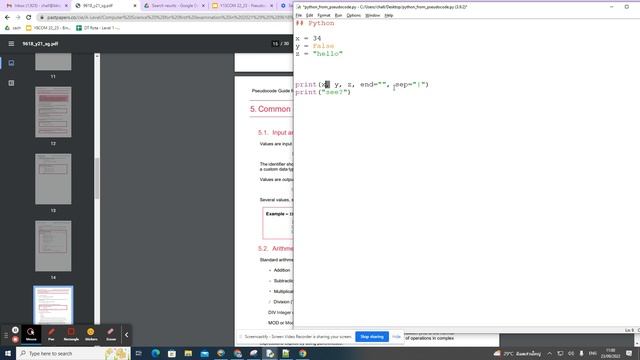Image resolution: width=640 pixels, height=360 pixels.
Task: Select page 14 thumbnail
Action: pyautogui.click(x=53, y=246)
